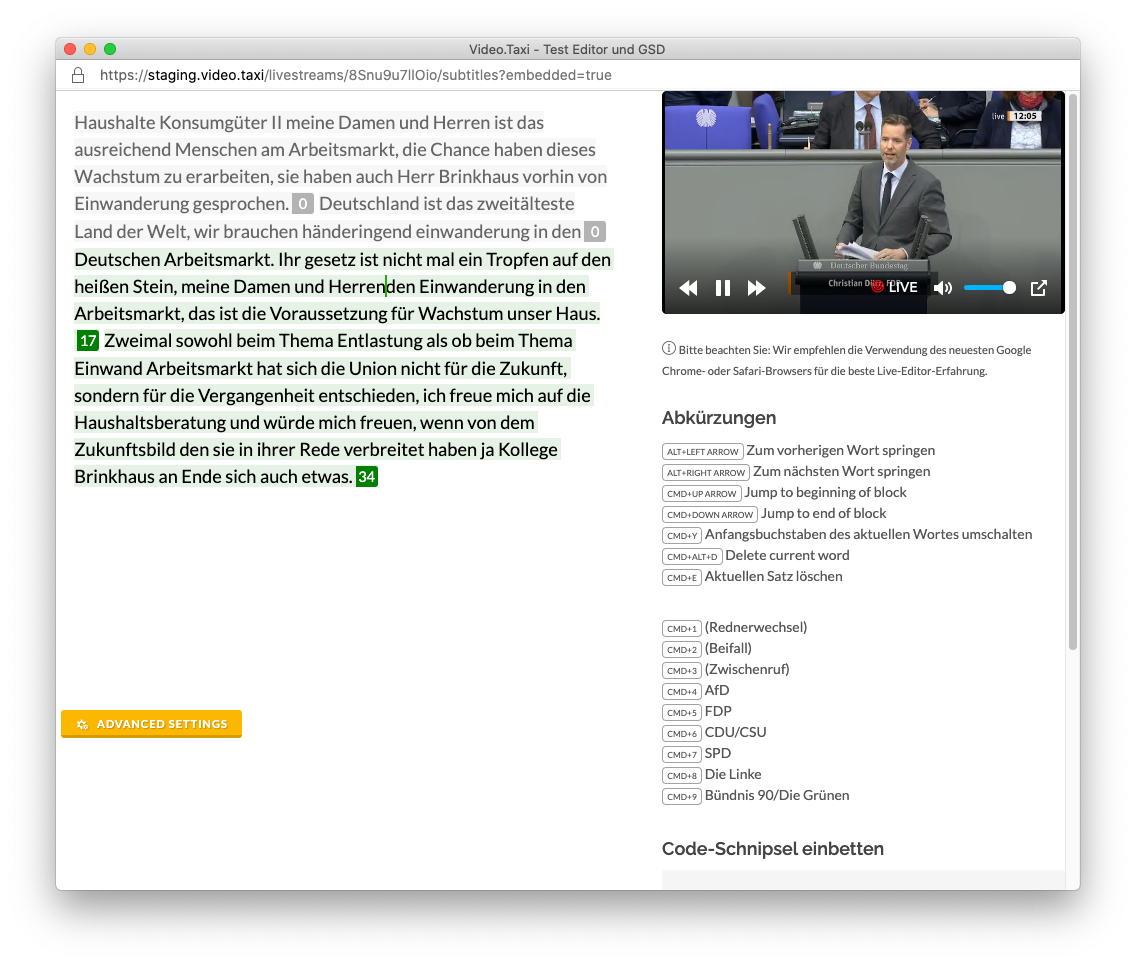The image size is (1136, 964).
Task: Click the (Zwischenruf) shortcut entry
Action: click(x=747, y=669)
